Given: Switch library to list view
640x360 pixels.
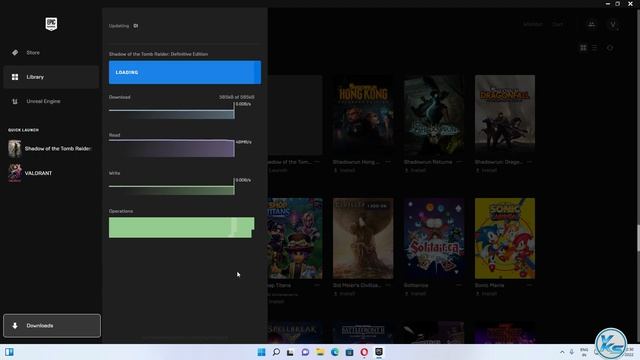Looking at the screenshot, I should click(595, 48).
